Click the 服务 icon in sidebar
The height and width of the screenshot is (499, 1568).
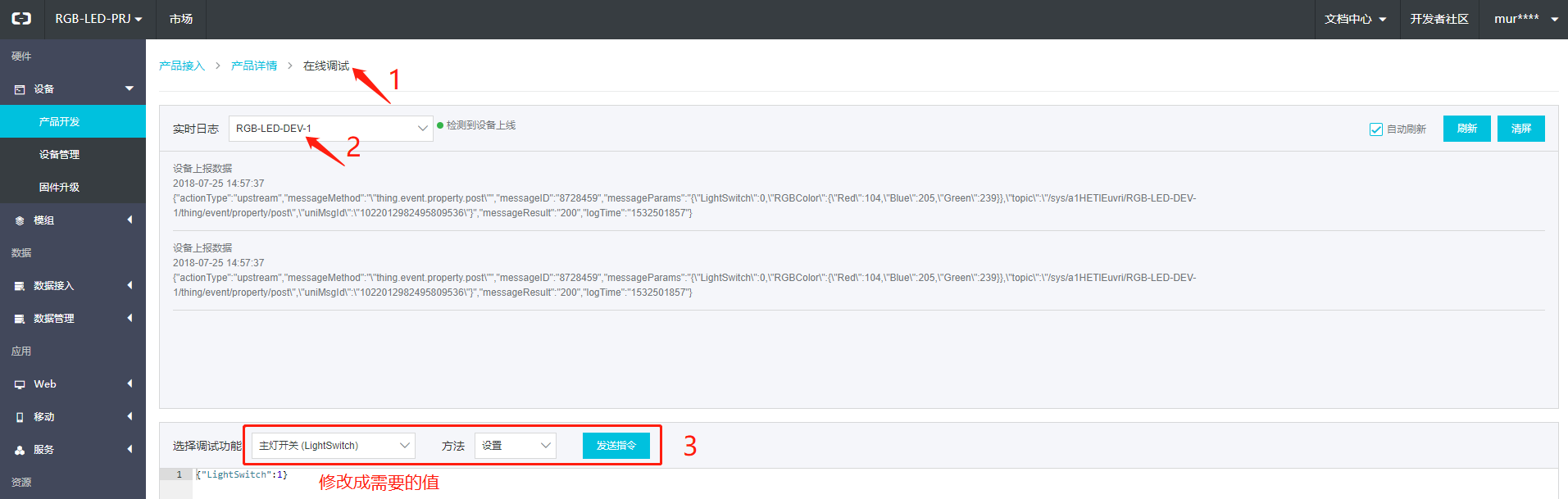point(20,450)
